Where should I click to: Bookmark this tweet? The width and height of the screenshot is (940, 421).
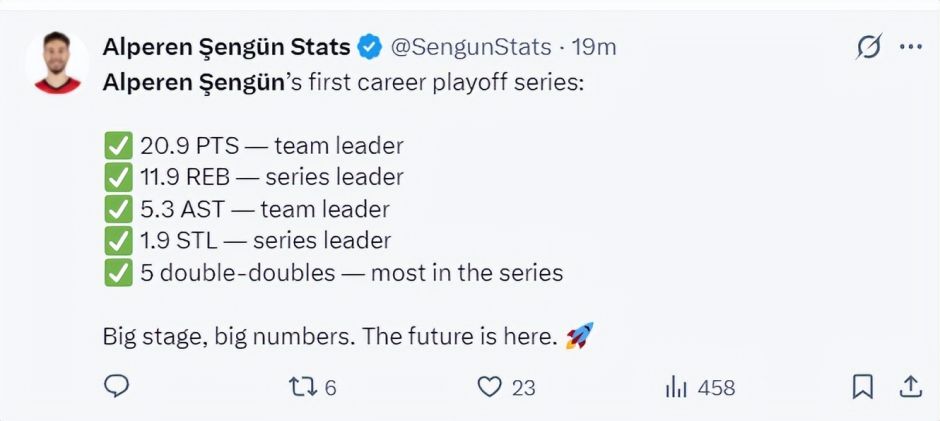tap(863, 387)
